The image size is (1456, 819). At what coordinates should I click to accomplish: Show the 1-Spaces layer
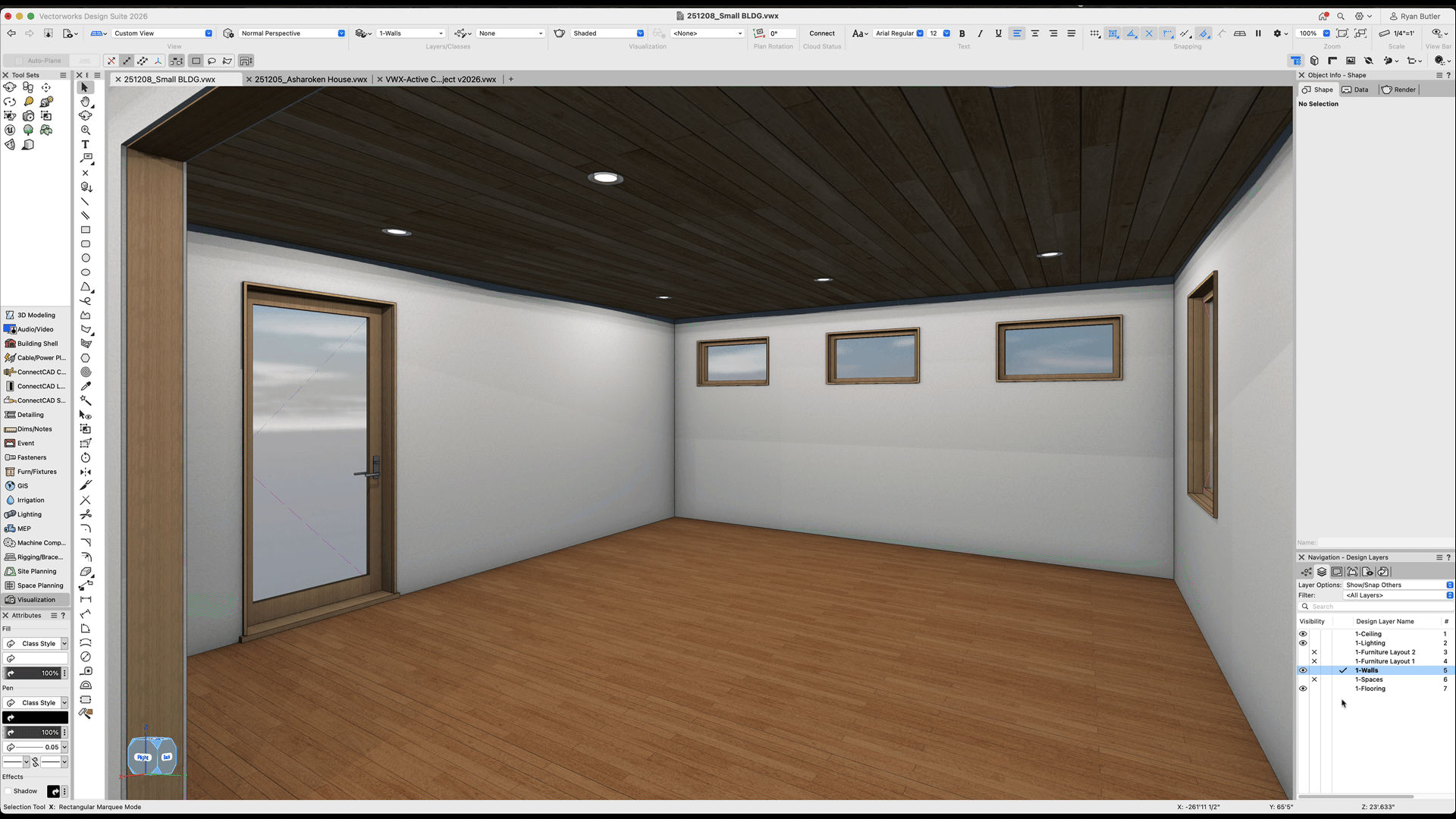(1303, 679)
